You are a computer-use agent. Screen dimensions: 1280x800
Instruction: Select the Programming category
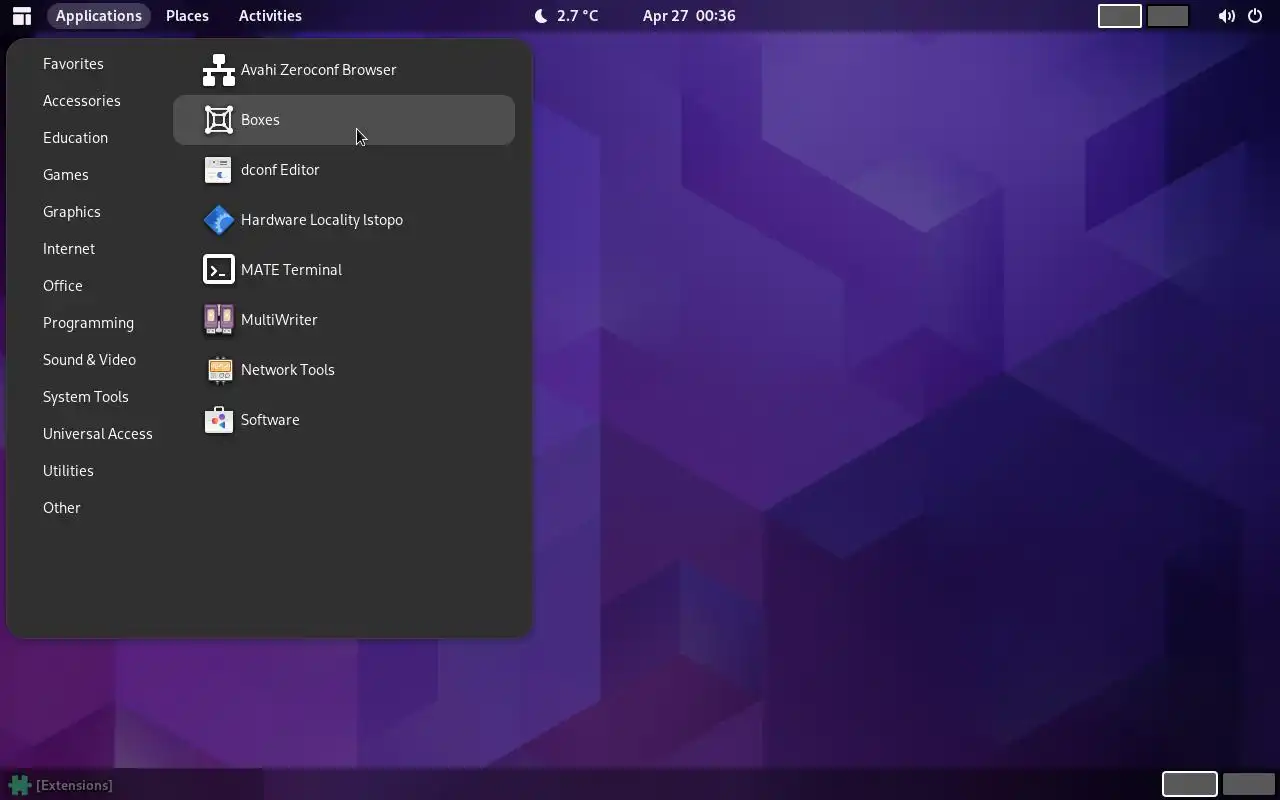click(88, 323)
